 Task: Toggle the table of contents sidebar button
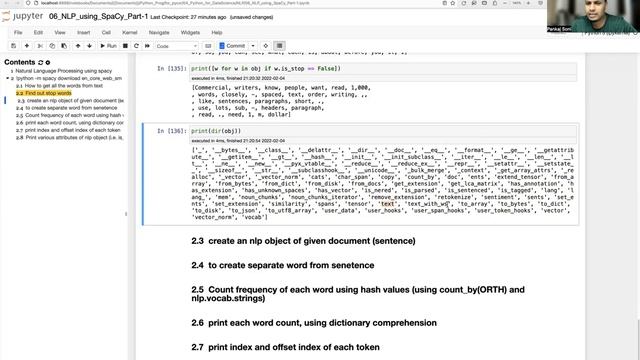280,46
